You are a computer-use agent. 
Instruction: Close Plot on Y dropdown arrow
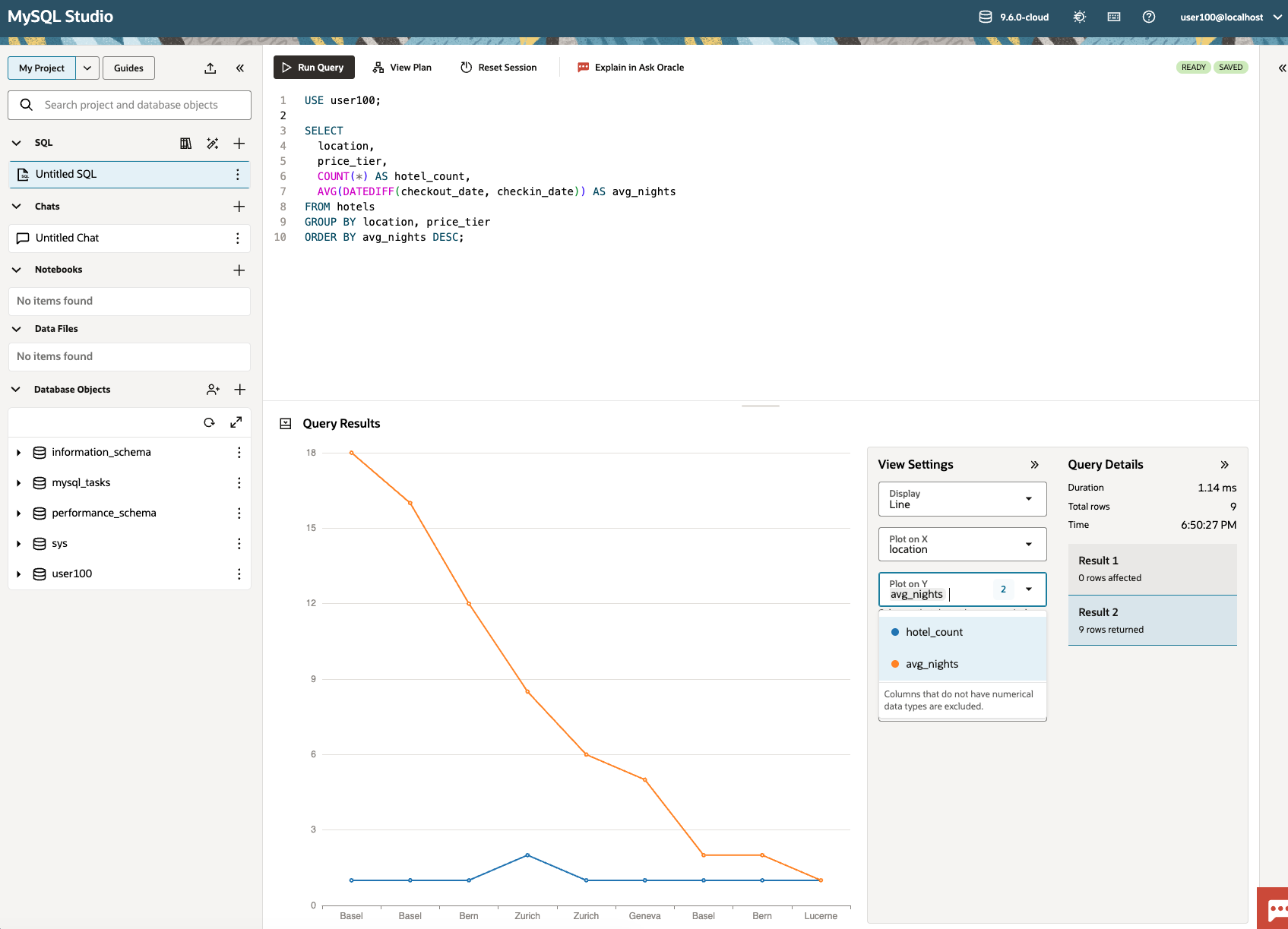(1029, 589)
